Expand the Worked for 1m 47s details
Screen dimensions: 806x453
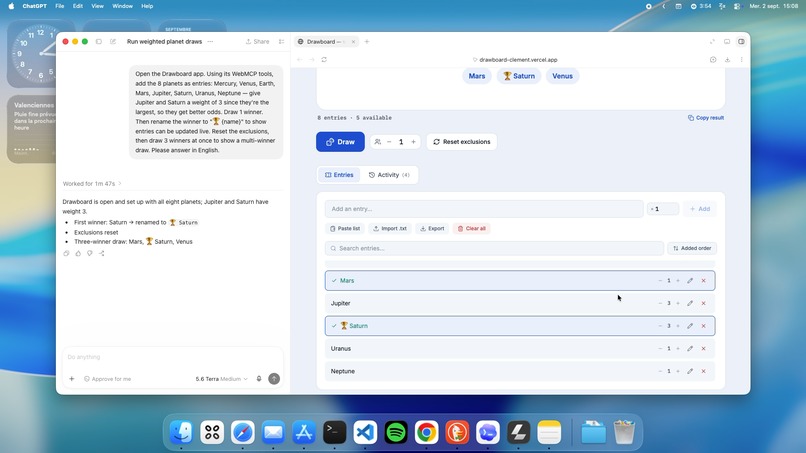92,184
